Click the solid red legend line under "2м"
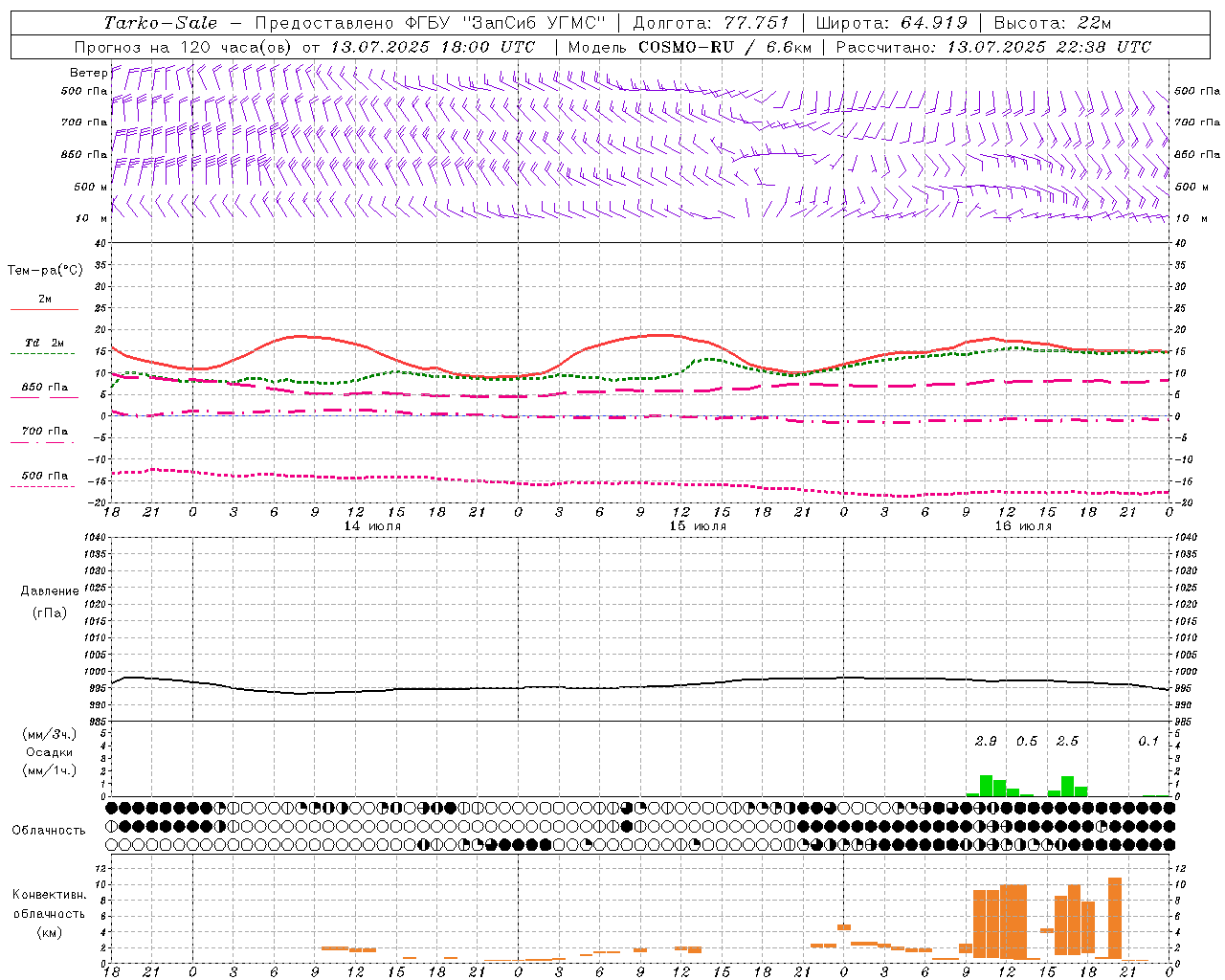The height and width of the screenshot is (980, 1225). click(45, 310)
